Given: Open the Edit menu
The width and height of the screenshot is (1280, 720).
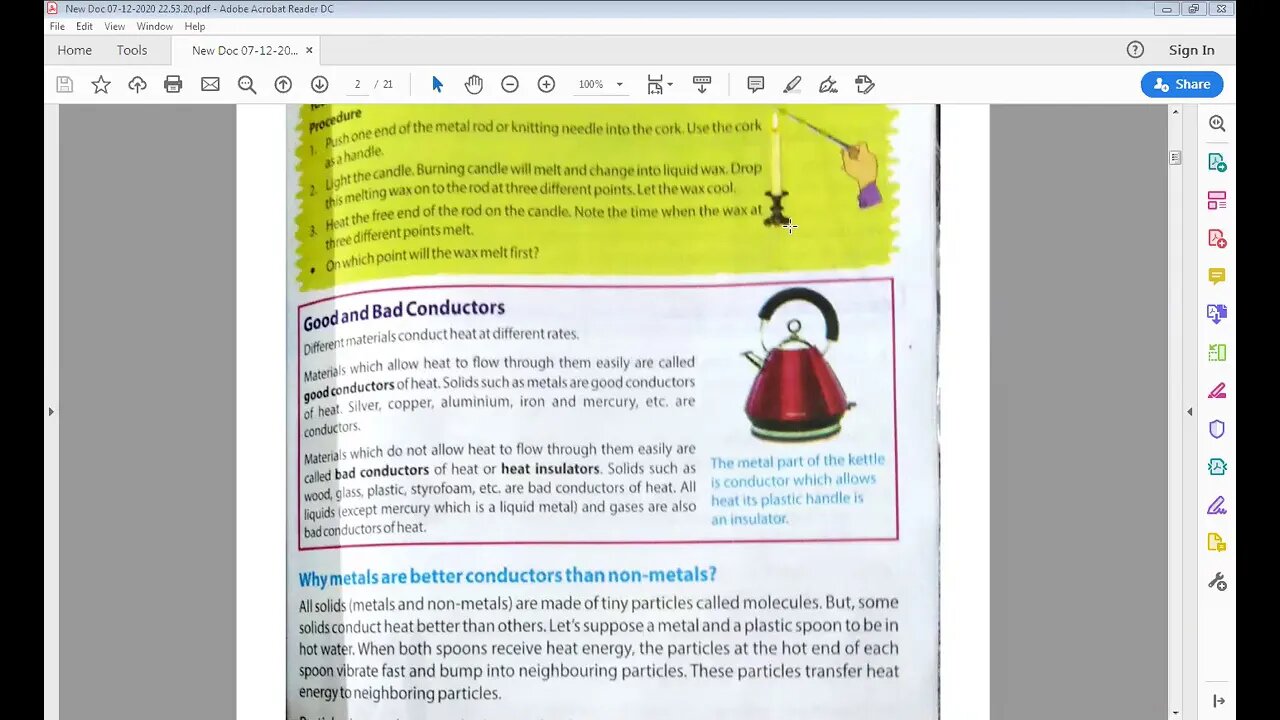Looking at the screenshot, I should tap(85, 26).
